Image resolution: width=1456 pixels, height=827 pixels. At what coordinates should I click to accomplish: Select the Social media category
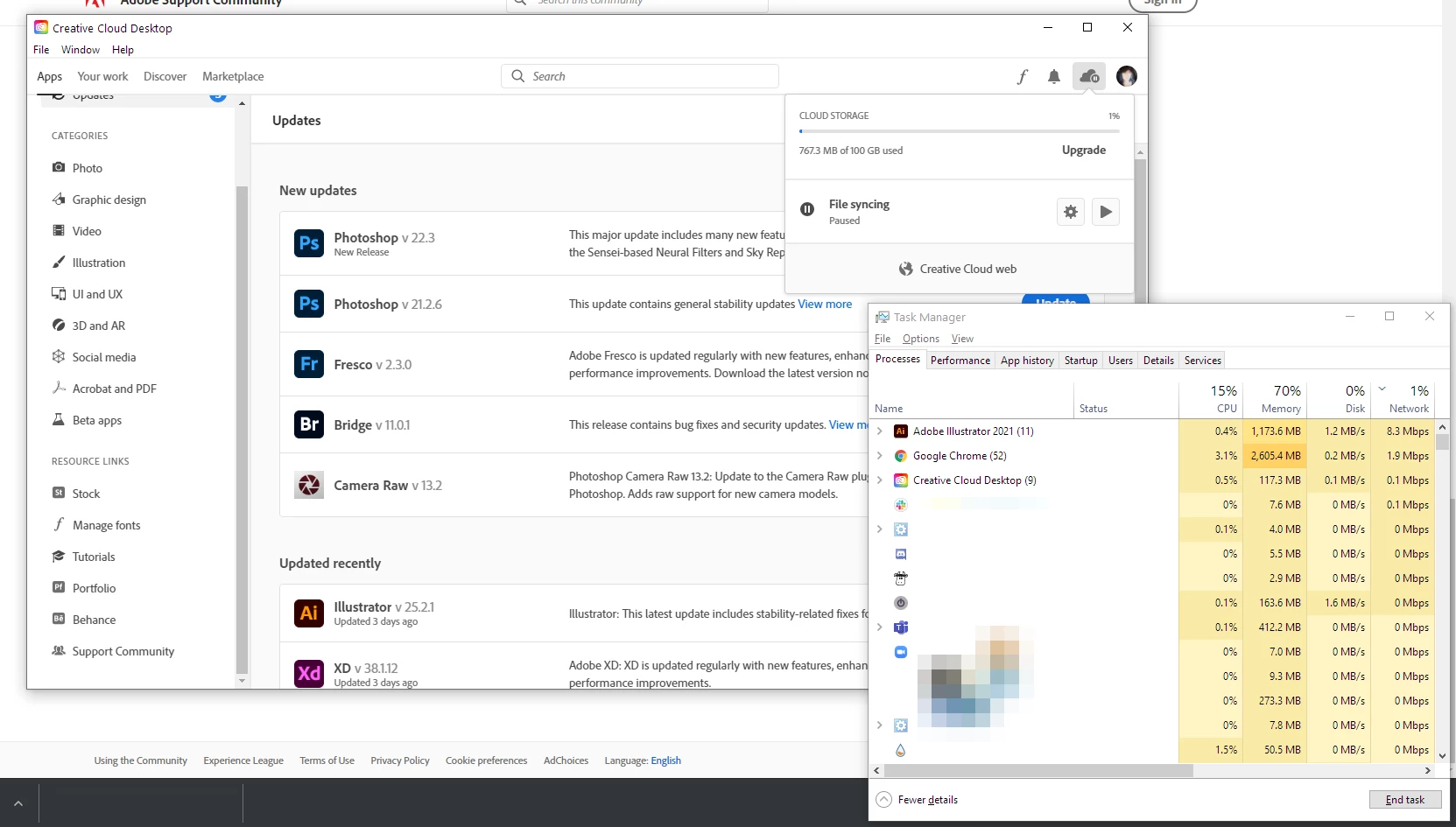tap(94, 357)
